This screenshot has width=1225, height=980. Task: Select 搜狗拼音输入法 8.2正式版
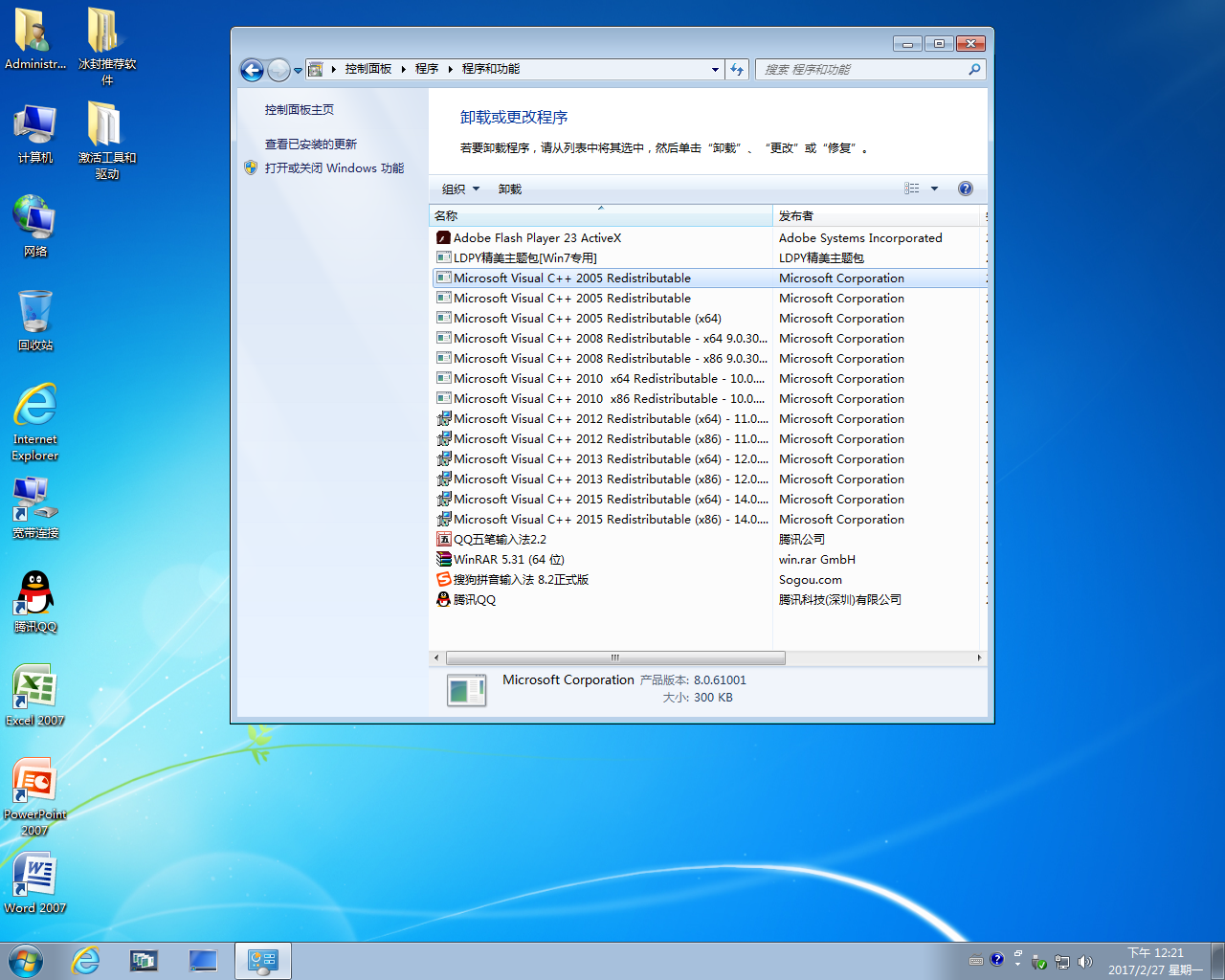click(x=708, y=580)
